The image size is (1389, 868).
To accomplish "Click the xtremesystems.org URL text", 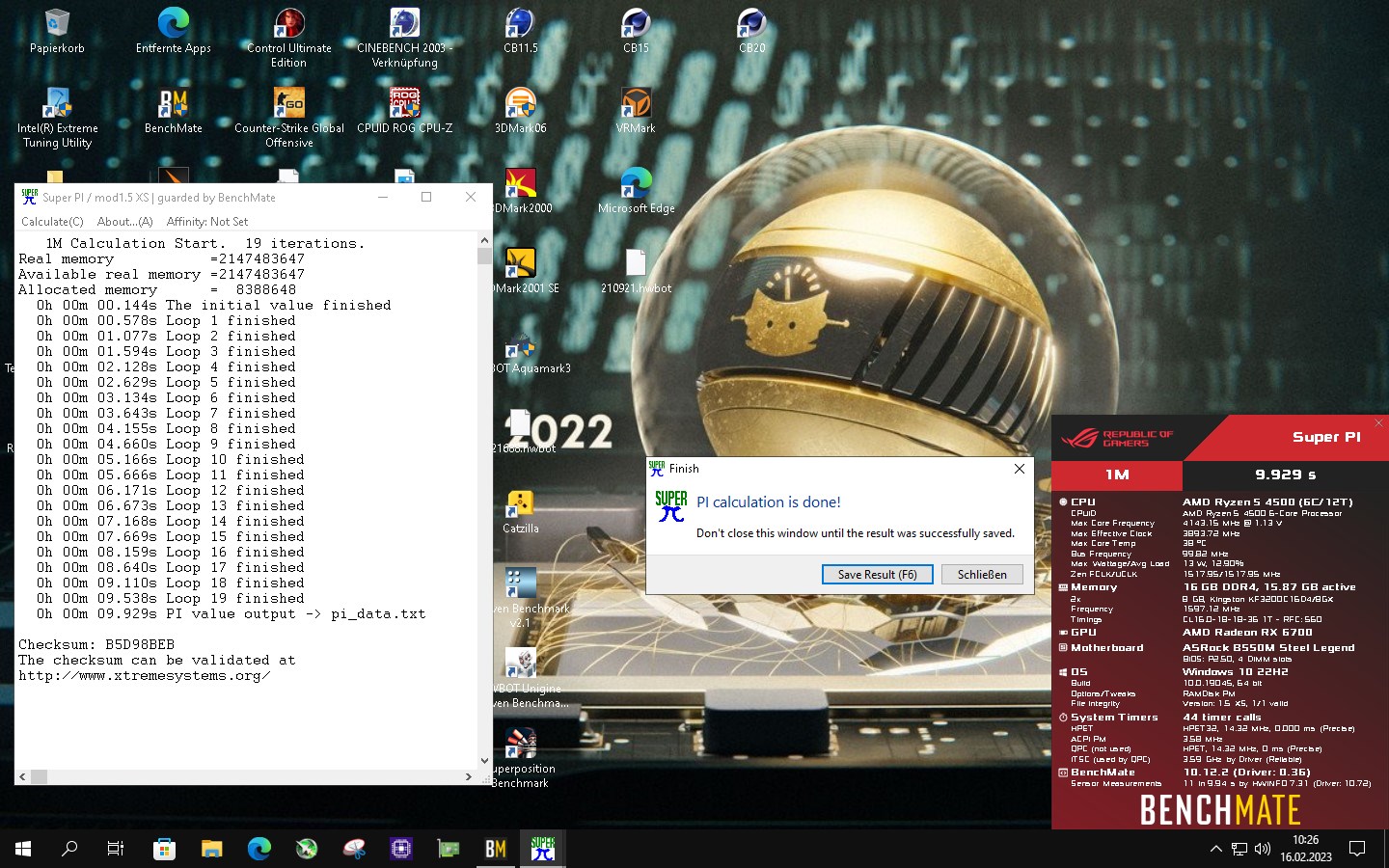I will pyautogui.click(x=145, y=675).
